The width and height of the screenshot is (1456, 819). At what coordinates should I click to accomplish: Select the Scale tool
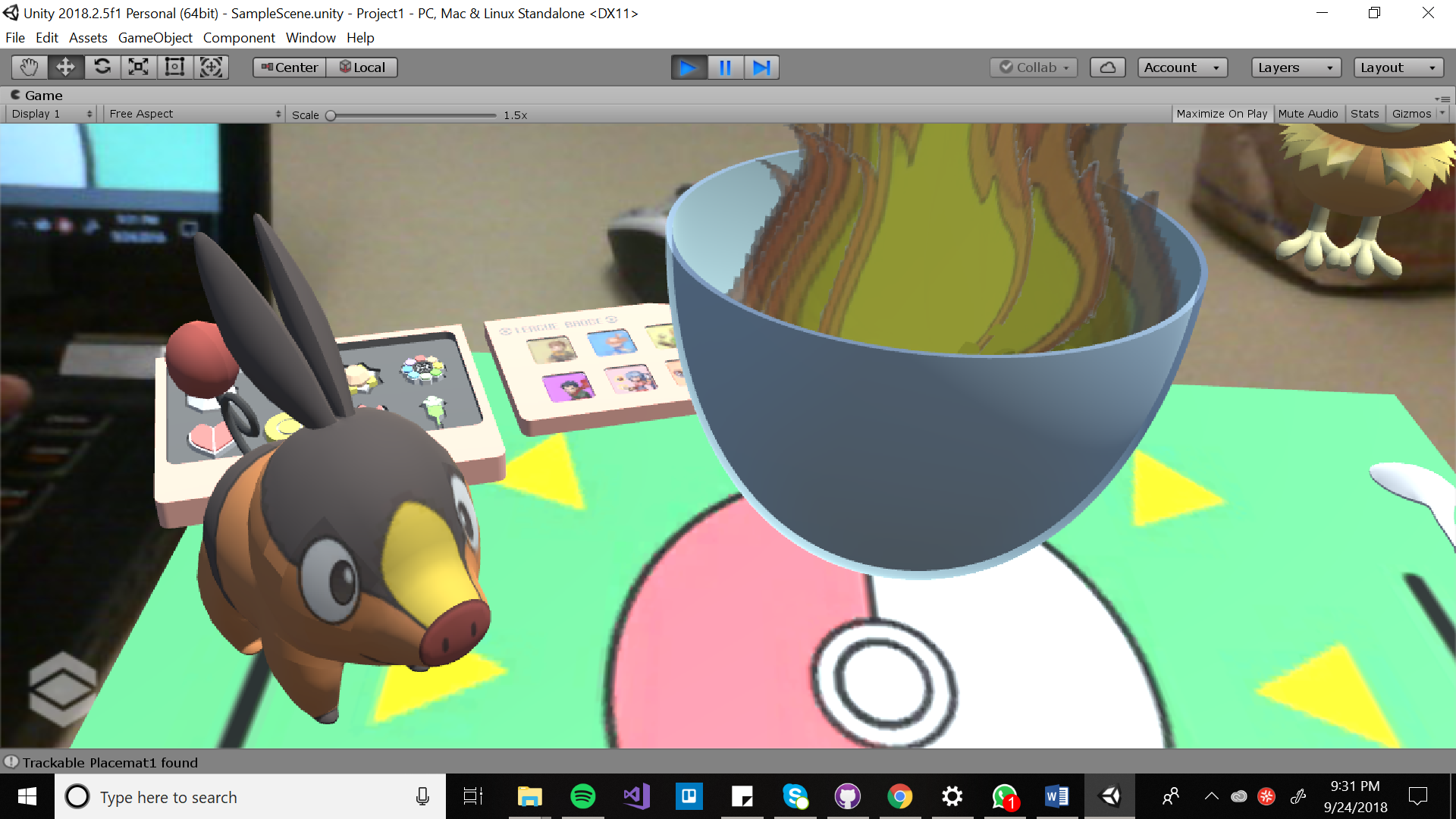coord(138,67)
